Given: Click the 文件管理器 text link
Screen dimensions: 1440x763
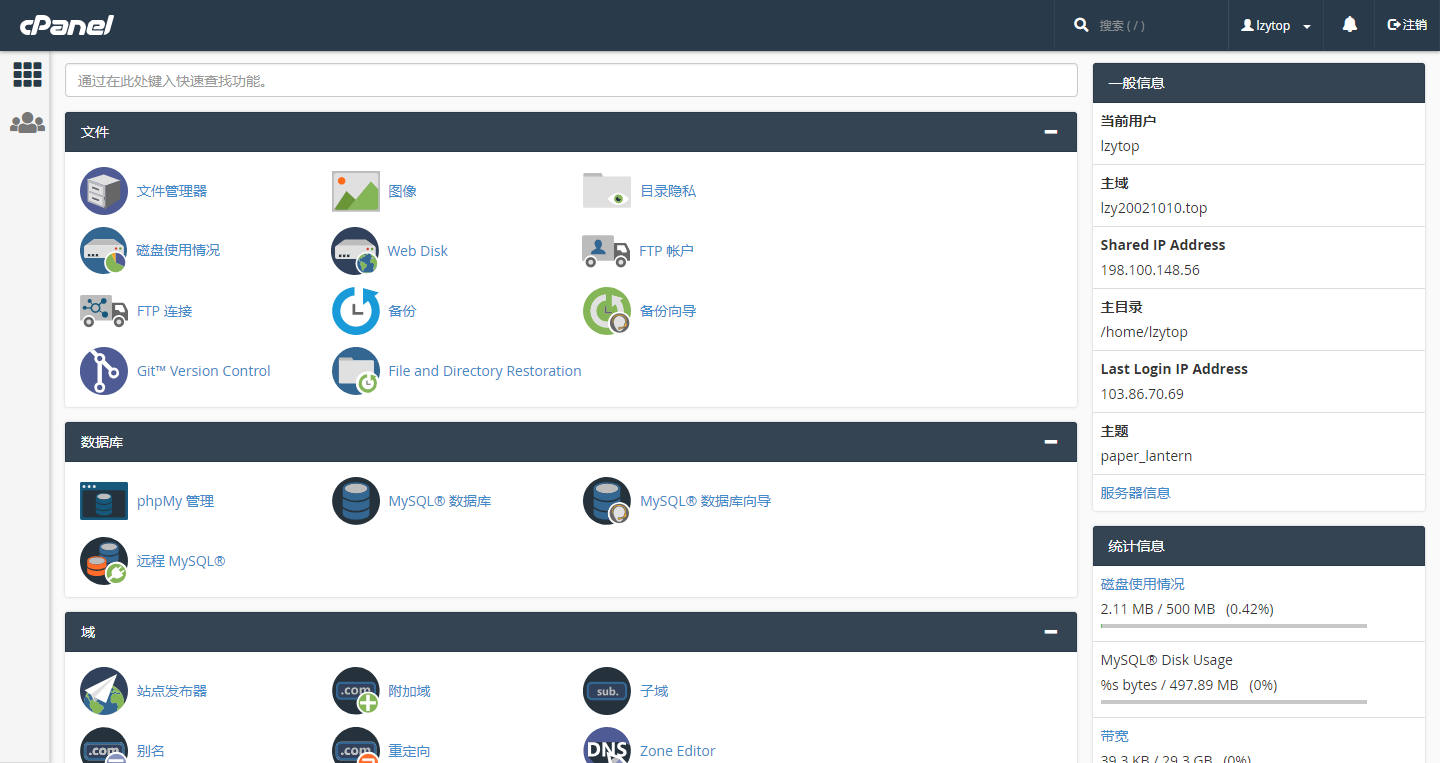Looking at the screenshot, I should pos(172,191).
